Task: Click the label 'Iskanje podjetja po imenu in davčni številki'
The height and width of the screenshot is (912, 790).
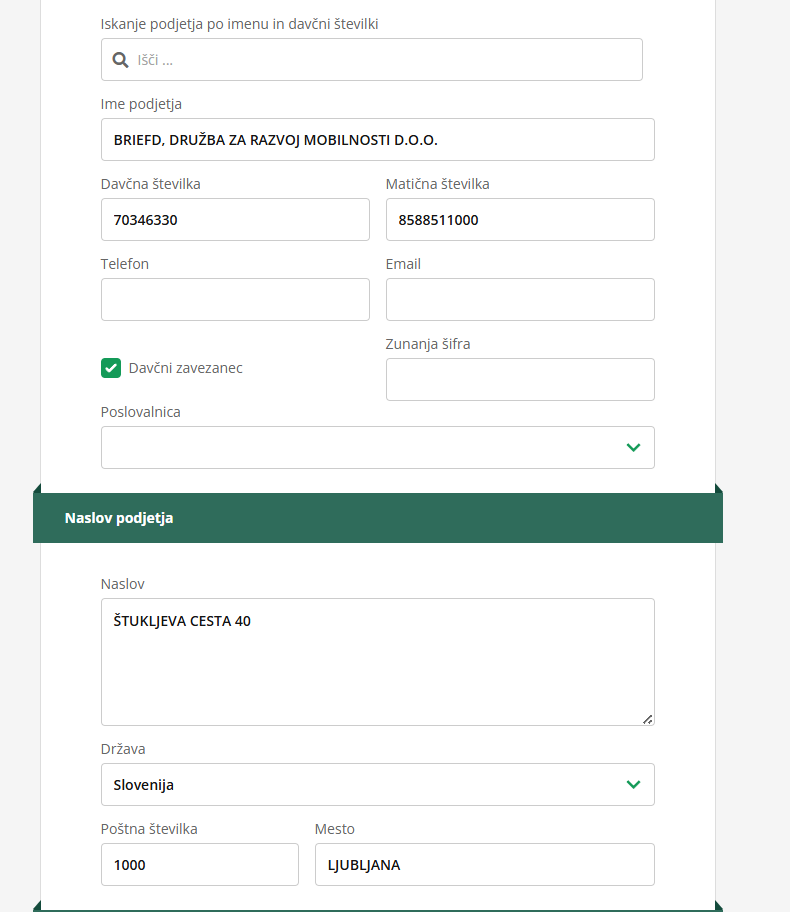Action: coord(239,23)
